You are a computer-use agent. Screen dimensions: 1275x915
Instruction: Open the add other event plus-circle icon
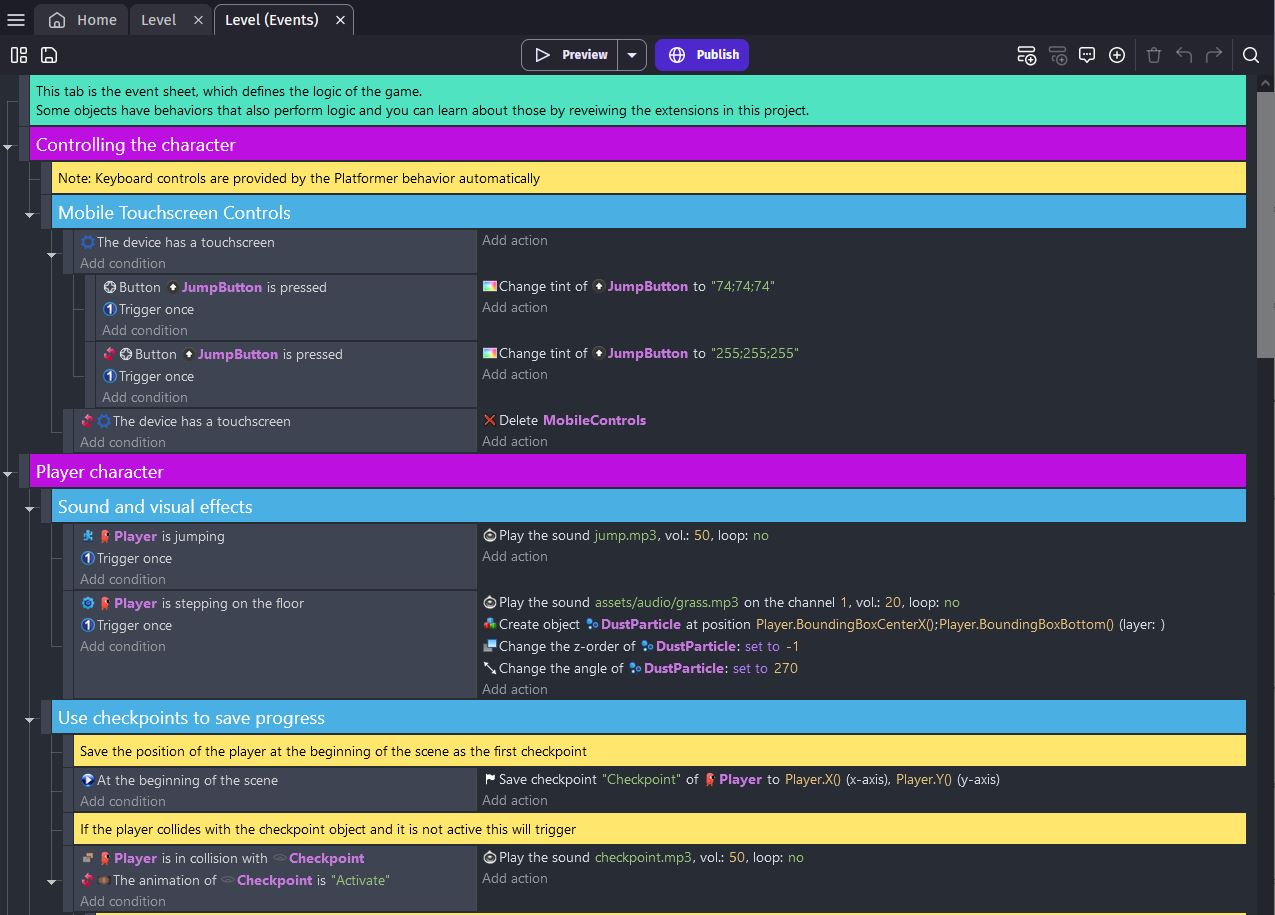pos(1117,55)
